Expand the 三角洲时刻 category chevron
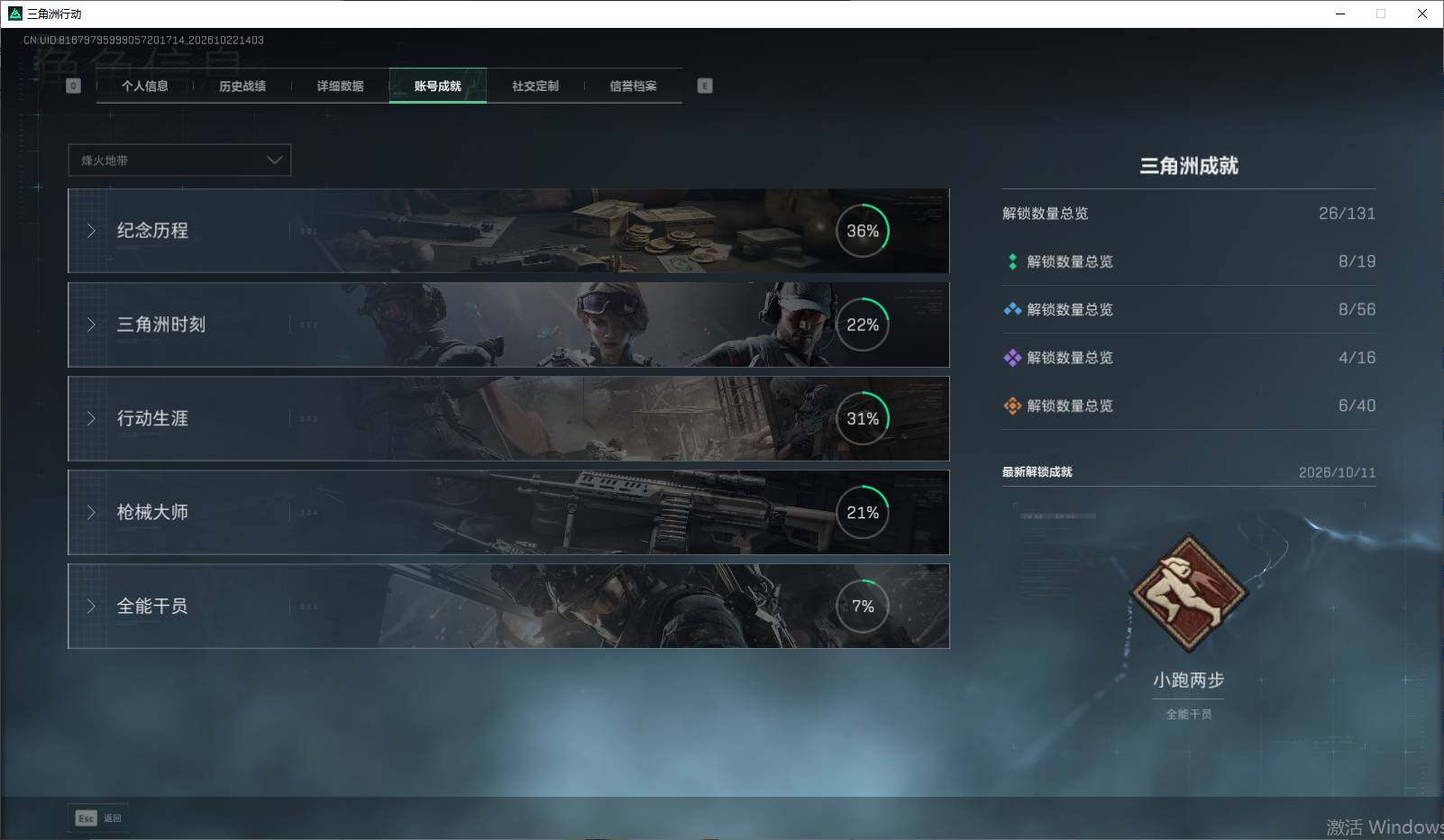This screenshot has height=840, width=1444. [91, 324]
